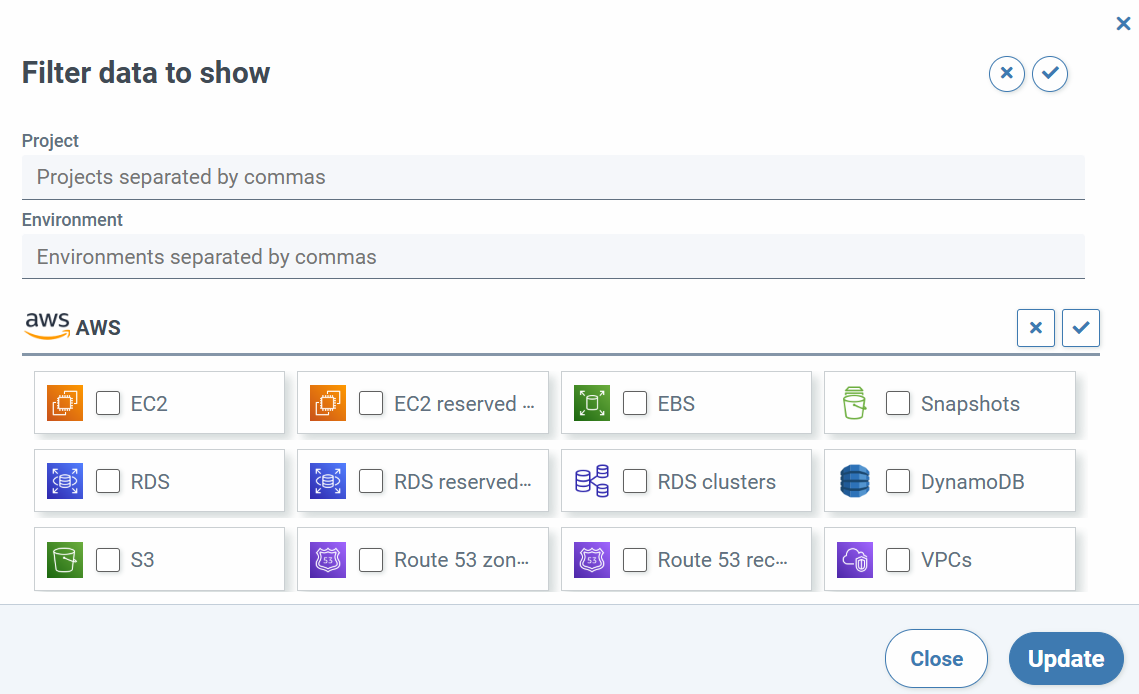Click the 'Environment' field label
Viewport: 1139px width, 694px height.
click(72, 220)
